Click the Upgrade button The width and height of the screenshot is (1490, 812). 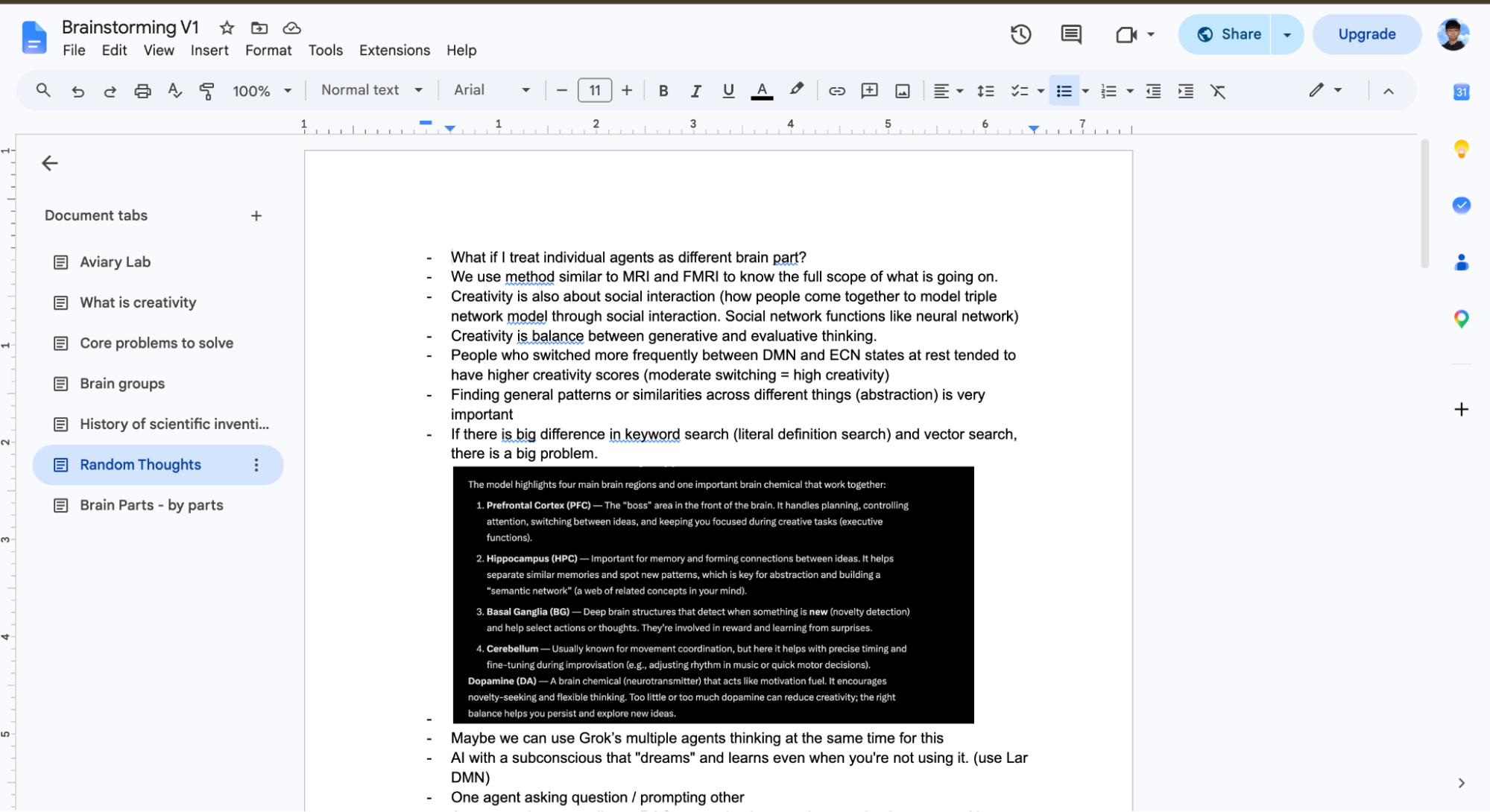coord(1366,34)
